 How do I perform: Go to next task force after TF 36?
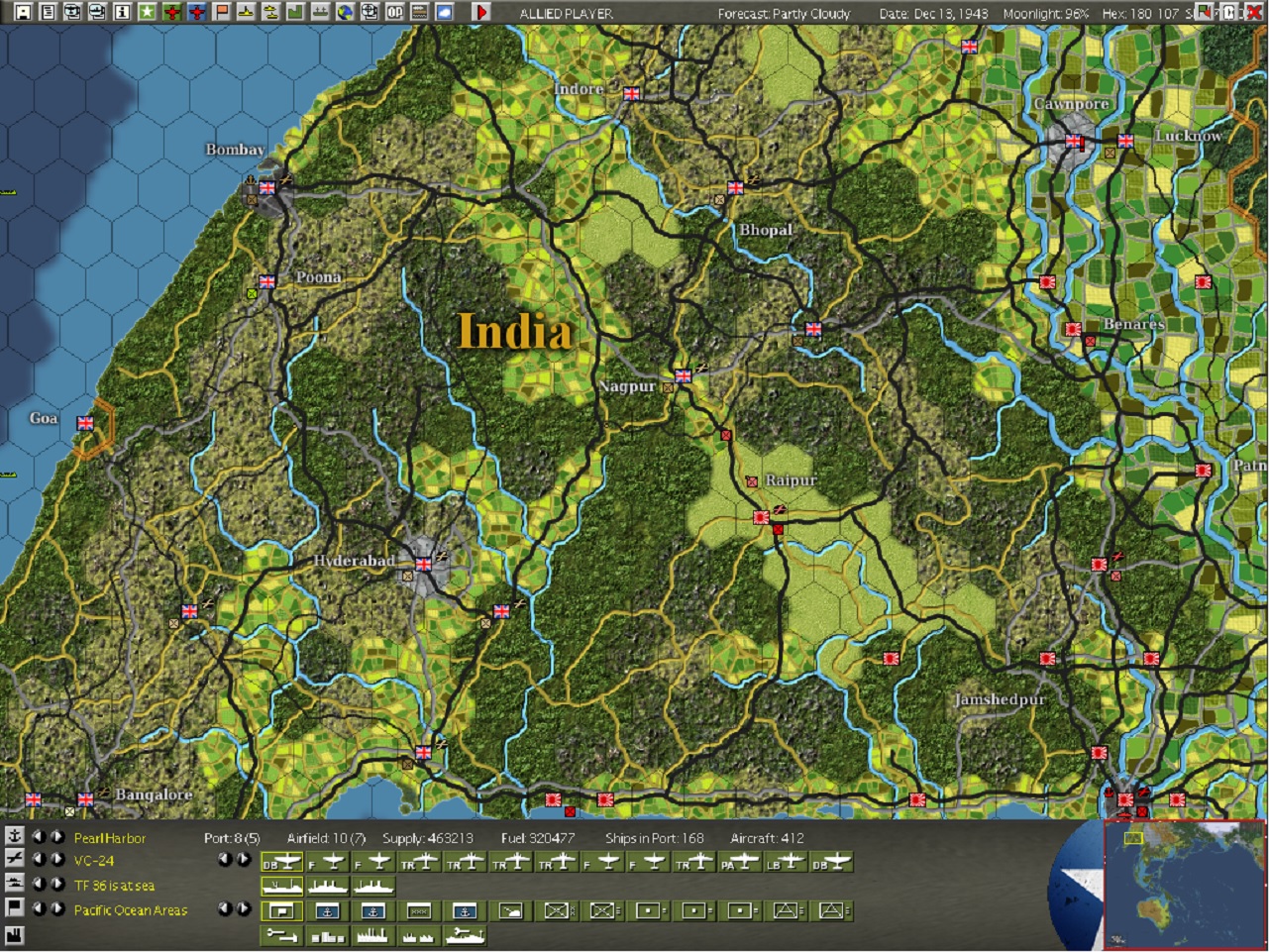point(57,884)
